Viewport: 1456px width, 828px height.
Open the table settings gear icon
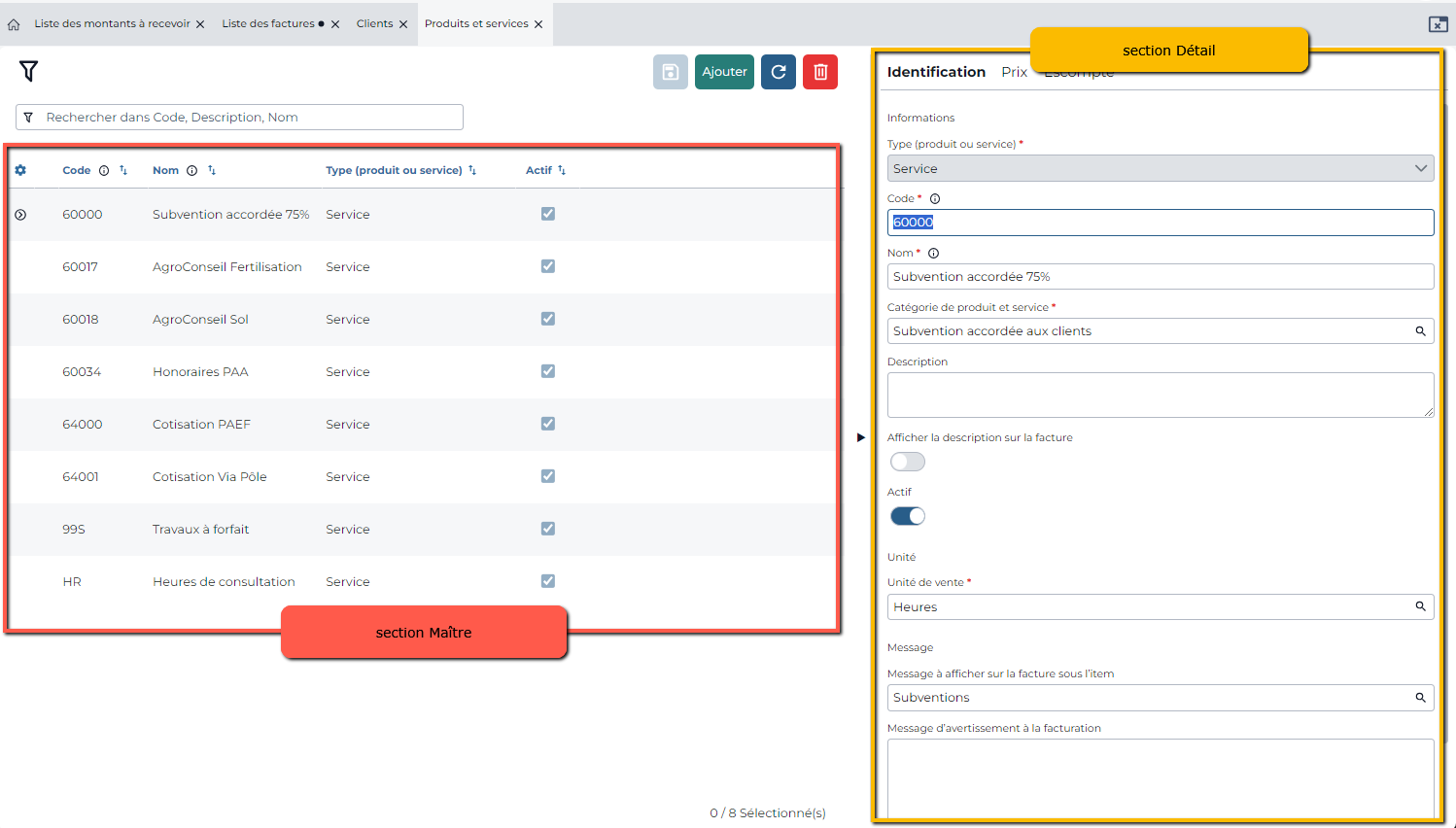coord(20,170)
